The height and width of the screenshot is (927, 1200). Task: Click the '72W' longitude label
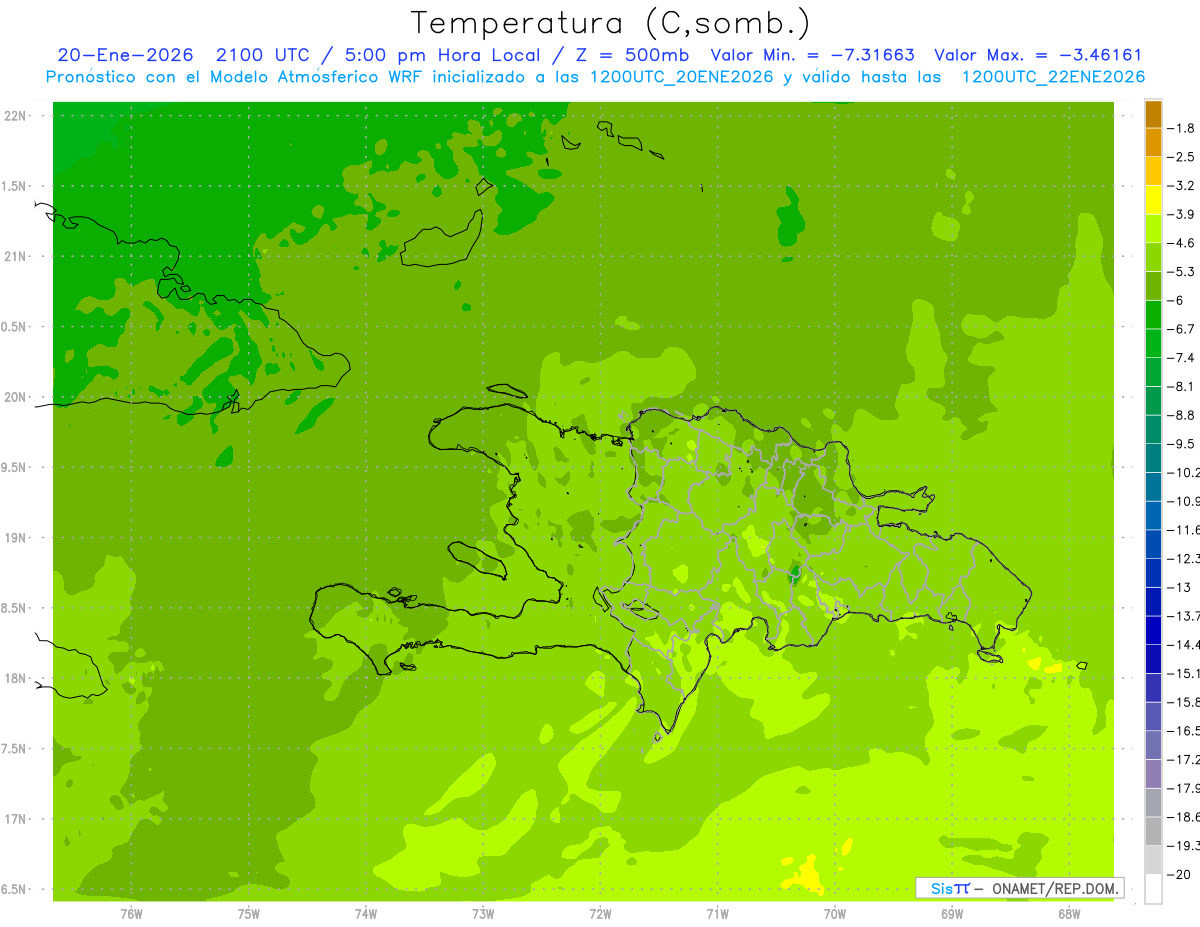tap(600, 915)
